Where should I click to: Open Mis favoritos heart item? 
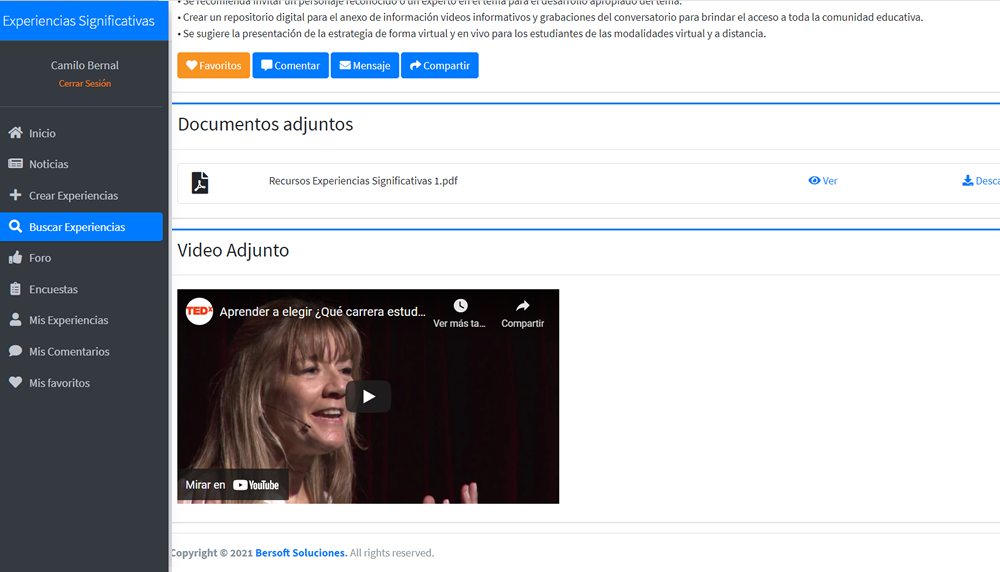coord(59,383)
